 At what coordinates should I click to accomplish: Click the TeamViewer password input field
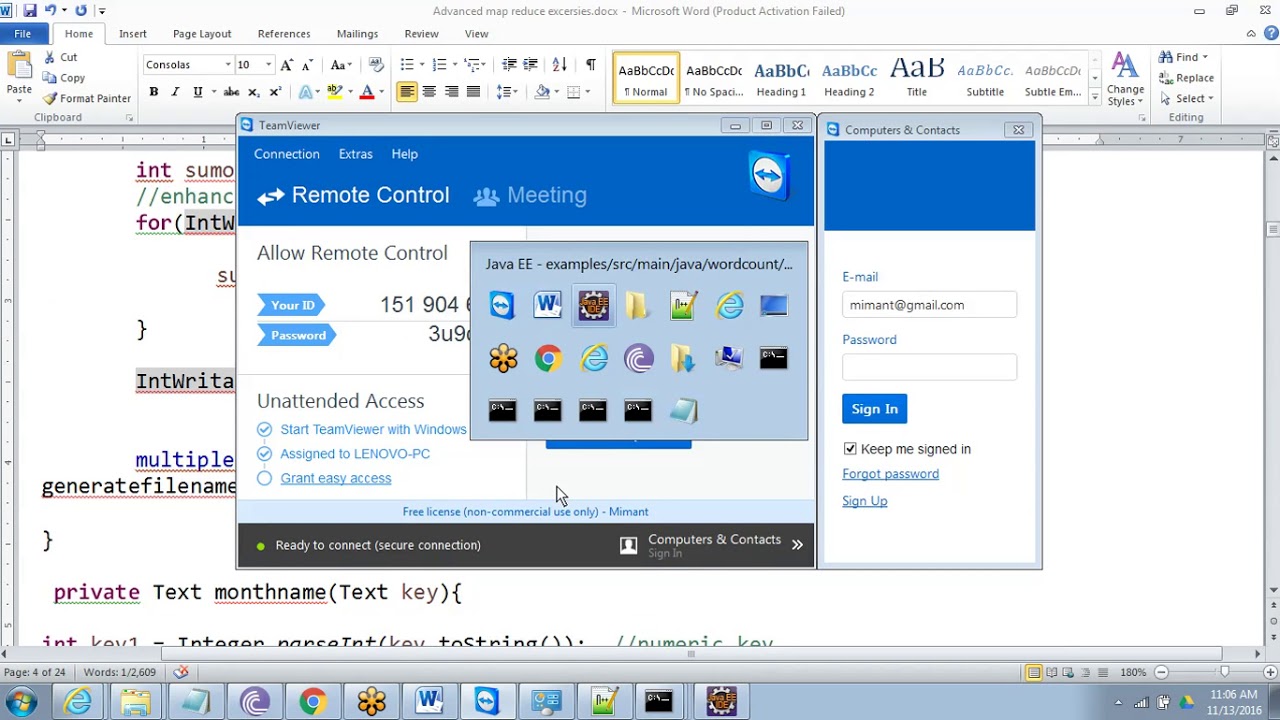pyautogui.click(x=929, y=367)
